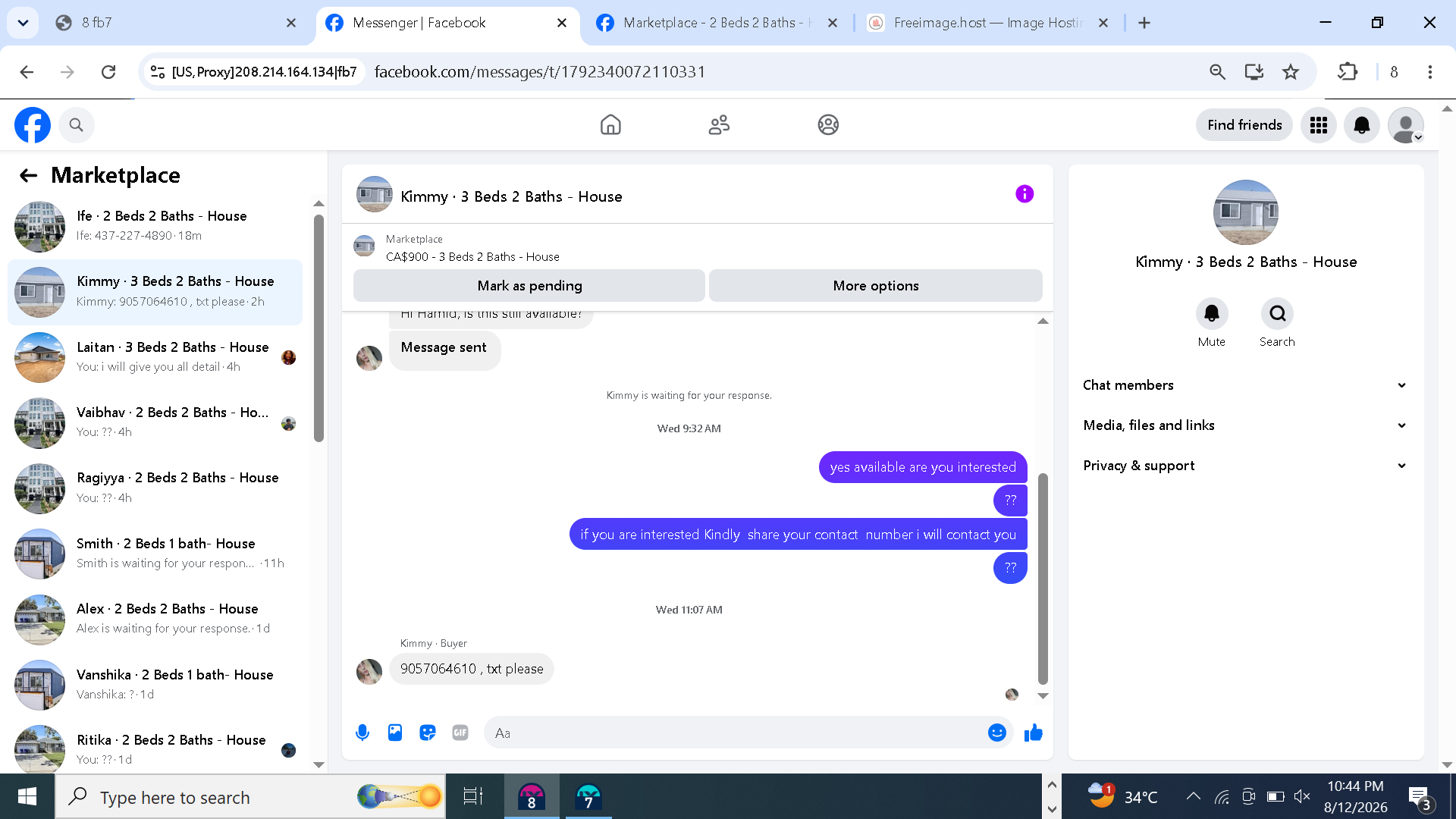The image size is (1456, 819).
Task: Click the chat list scrollbar
Action: point(318,328)
